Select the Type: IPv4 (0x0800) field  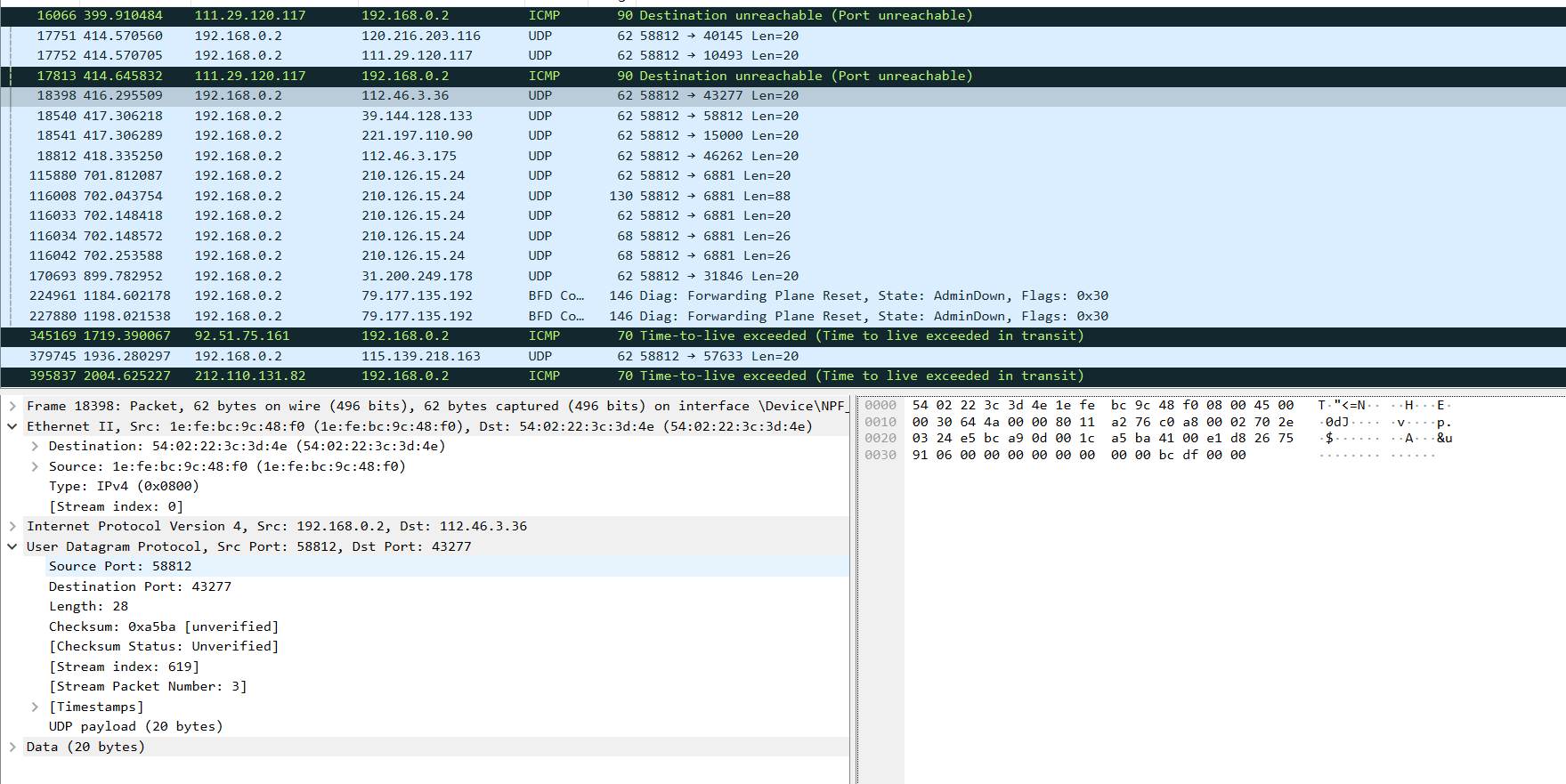[124, 486]
